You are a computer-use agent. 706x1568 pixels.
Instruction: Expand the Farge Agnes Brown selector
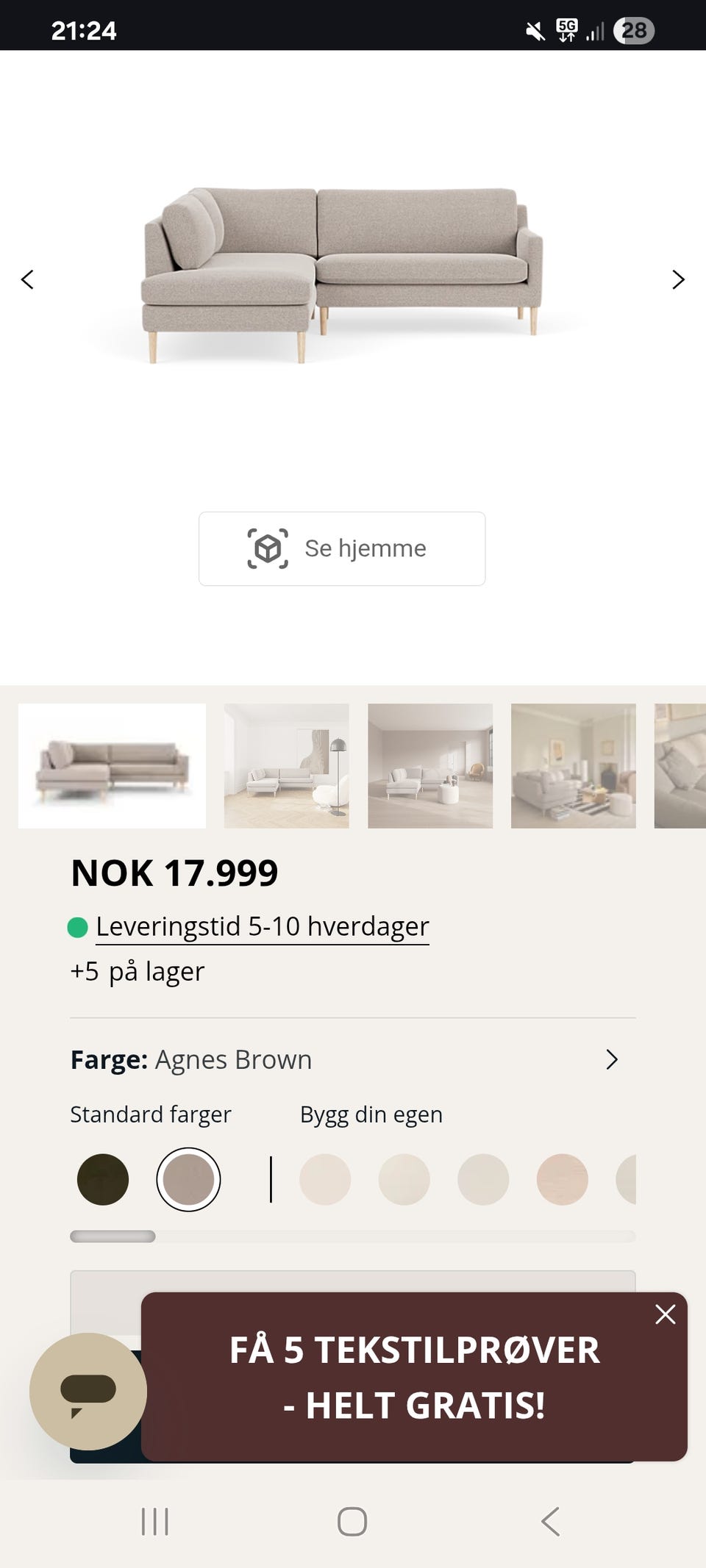coord(612,1059)
